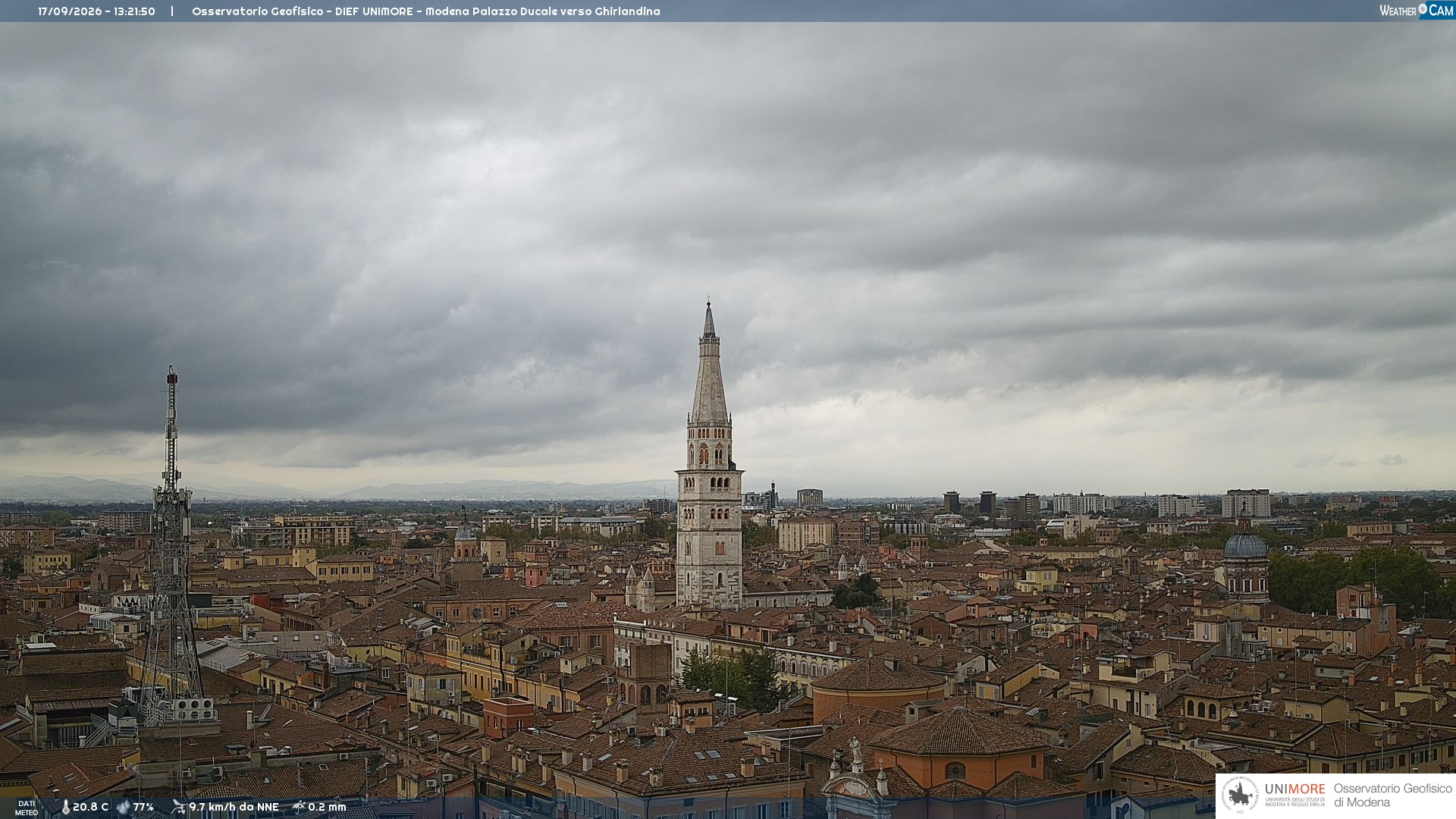This screenshot has height=819, width=1456.
Task: Click the DATI METEO label
Action: coord(27,808)
